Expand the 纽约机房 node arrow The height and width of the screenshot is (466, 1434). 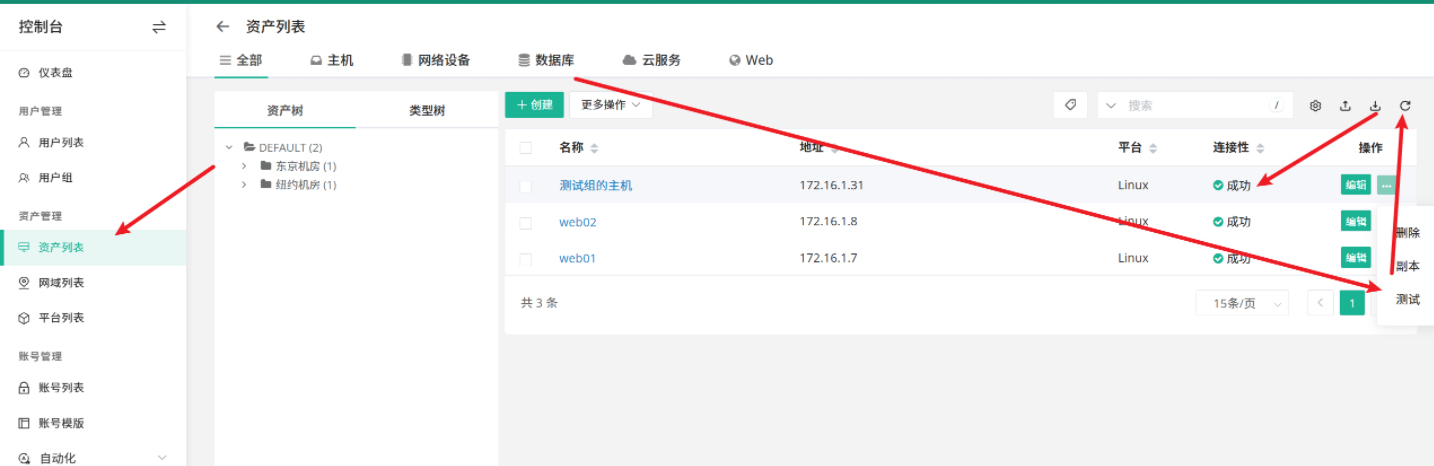244,185
